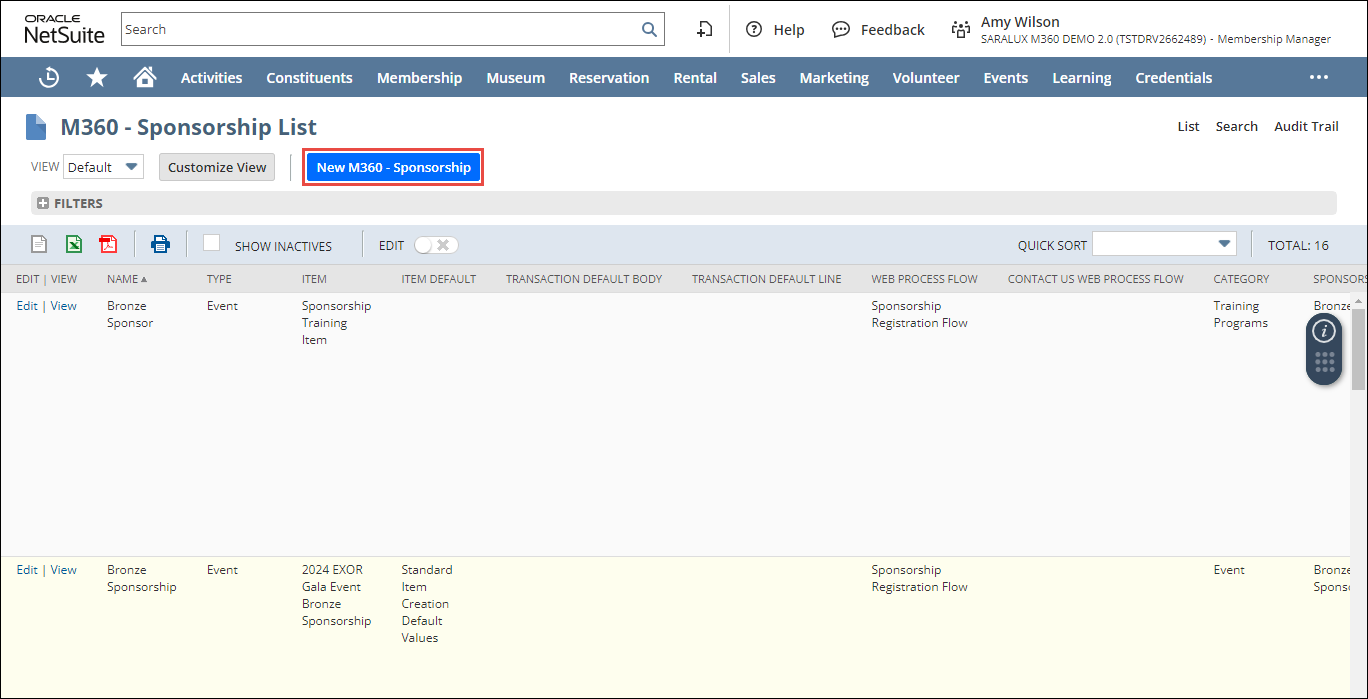Enable the Show Inactives checkbox

click(212, 243)
